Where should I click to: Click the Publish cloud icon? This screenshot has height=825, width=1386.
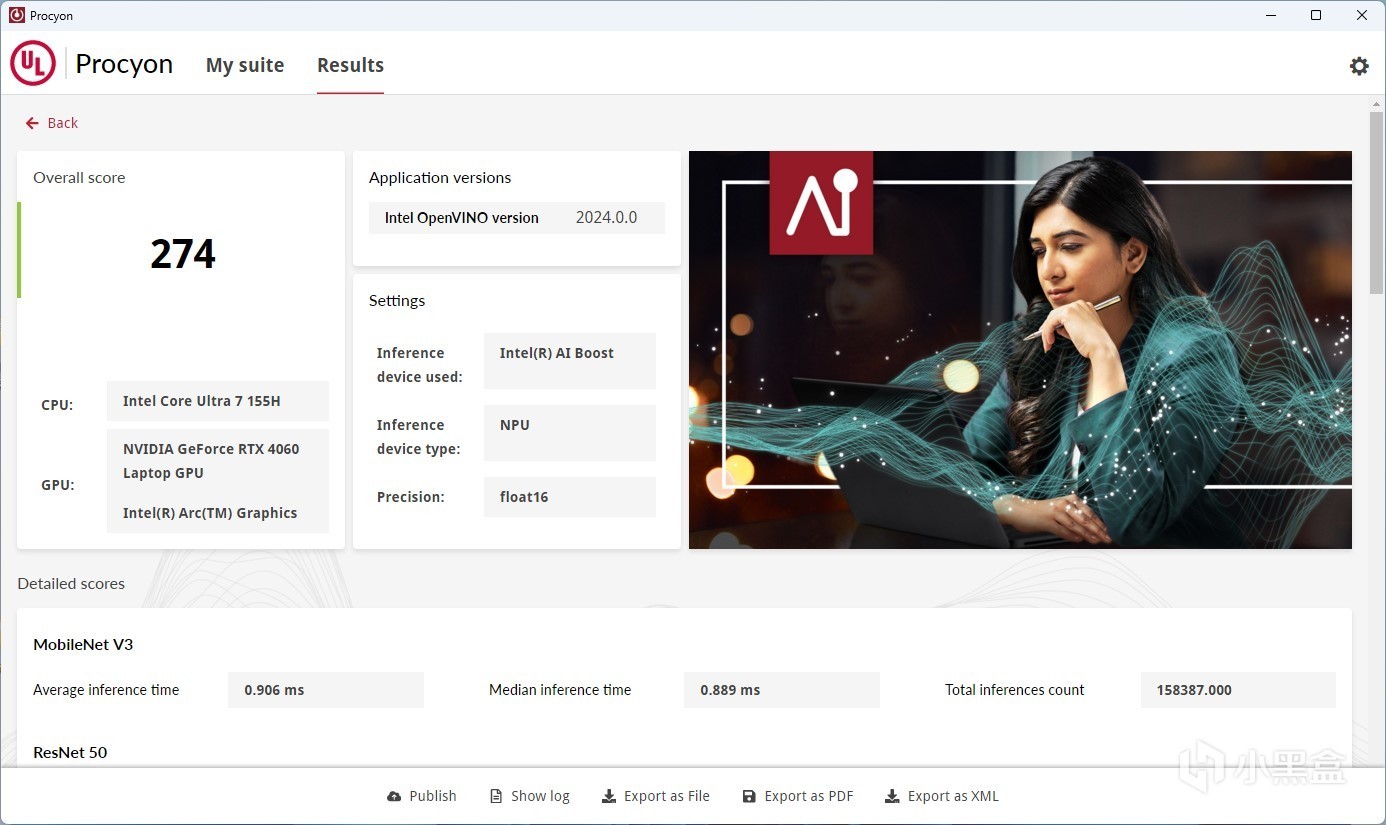click(394, 796)
